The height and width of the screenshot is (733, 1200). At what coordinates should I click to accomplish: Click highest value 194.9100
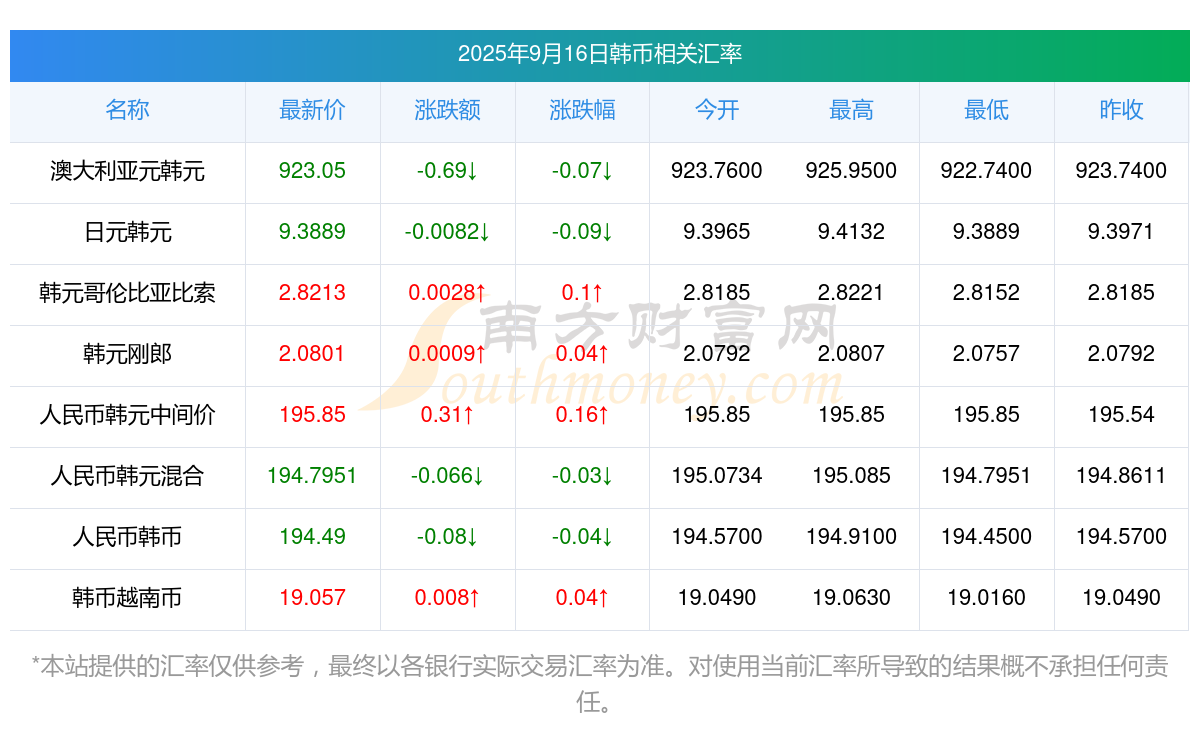[851, 537]
